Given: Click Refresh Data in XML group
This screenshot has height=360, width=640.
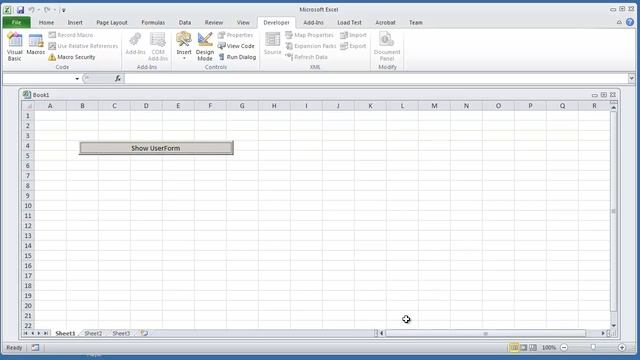Looking at the screenshot, I should [307, 57].
